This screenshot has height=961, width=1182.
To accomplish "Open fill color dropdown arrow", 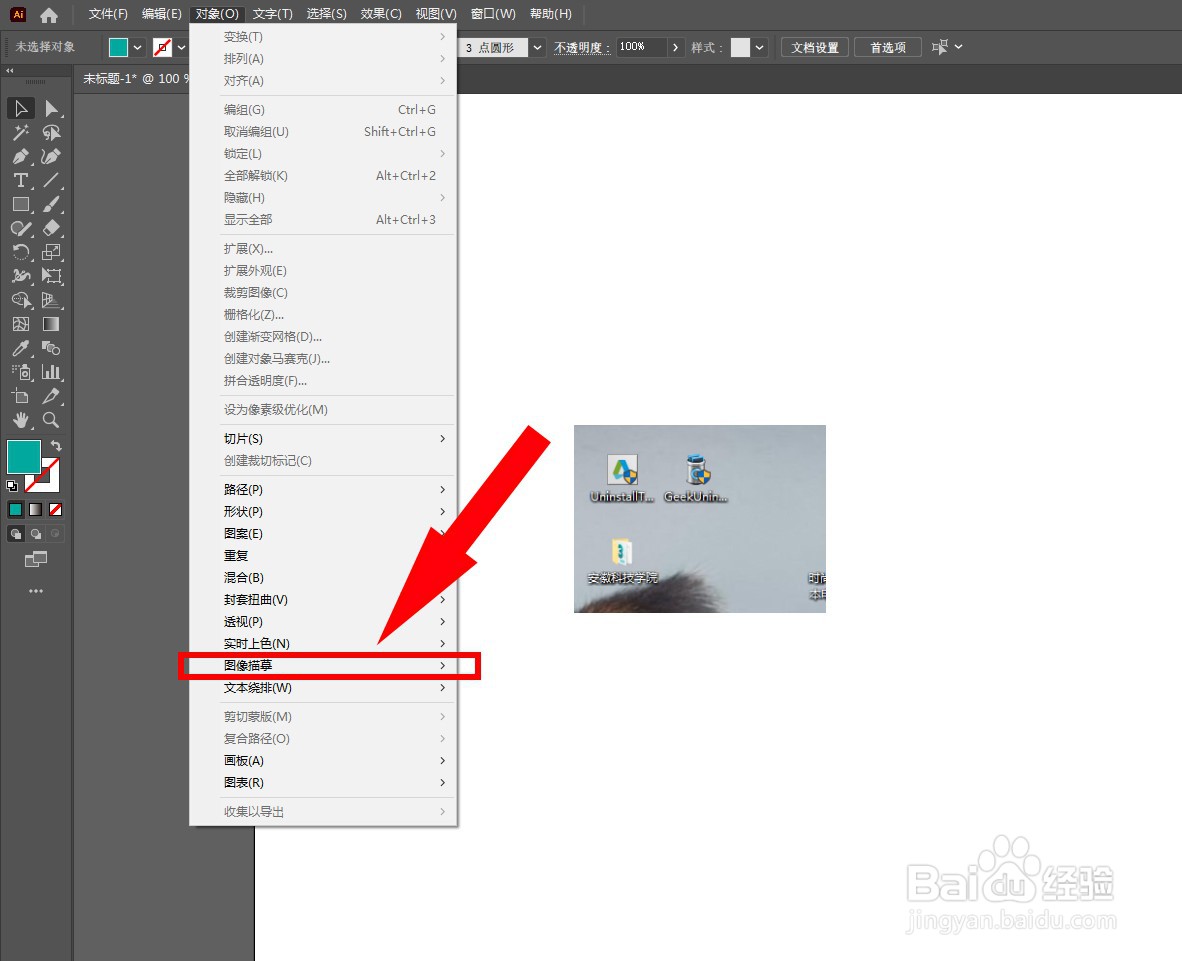I will tap(137, 47).
